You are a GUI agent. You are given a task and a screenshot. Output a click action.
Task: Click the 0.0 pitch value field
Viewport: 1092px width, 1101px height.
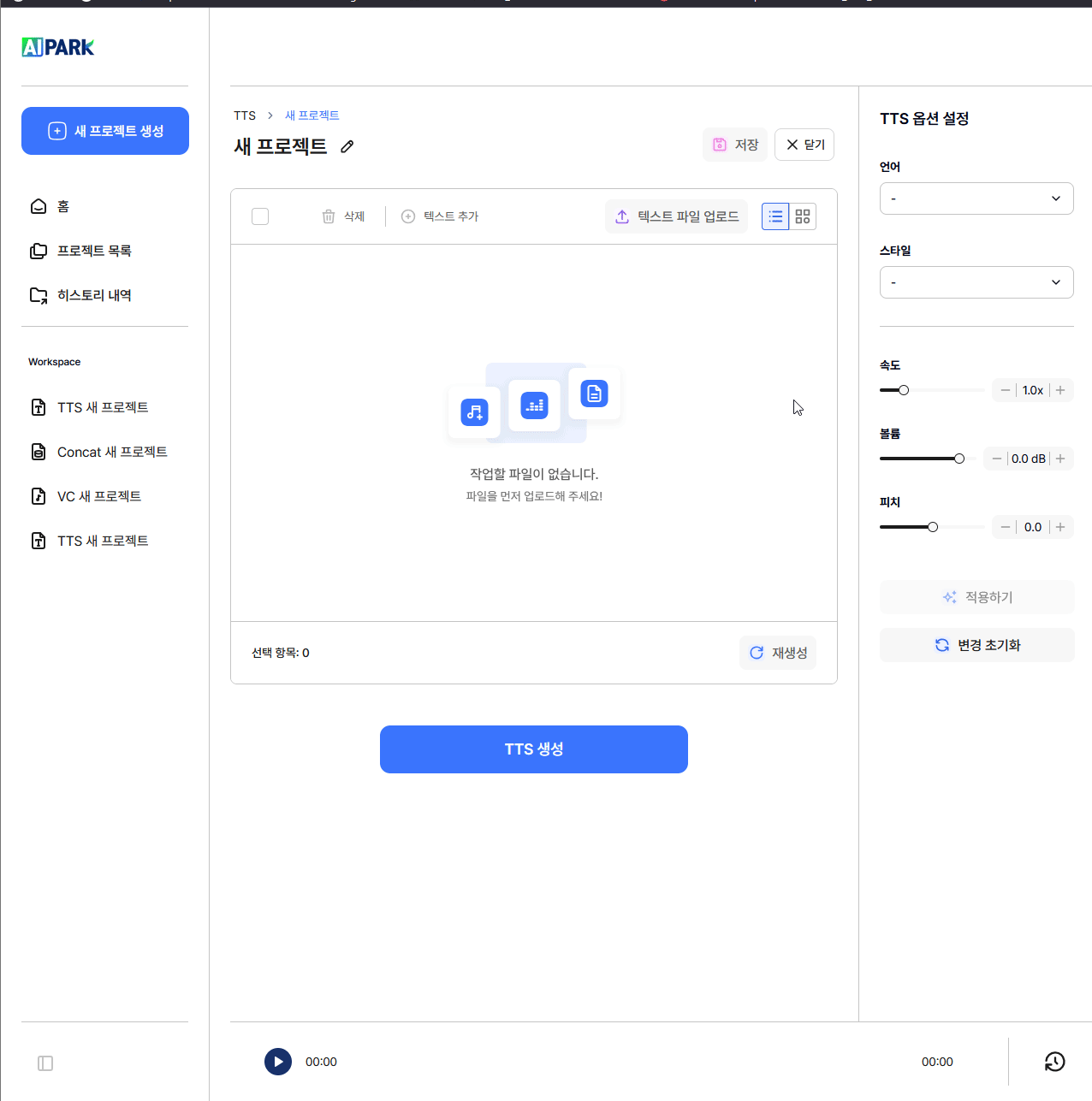pos(1033,527)
